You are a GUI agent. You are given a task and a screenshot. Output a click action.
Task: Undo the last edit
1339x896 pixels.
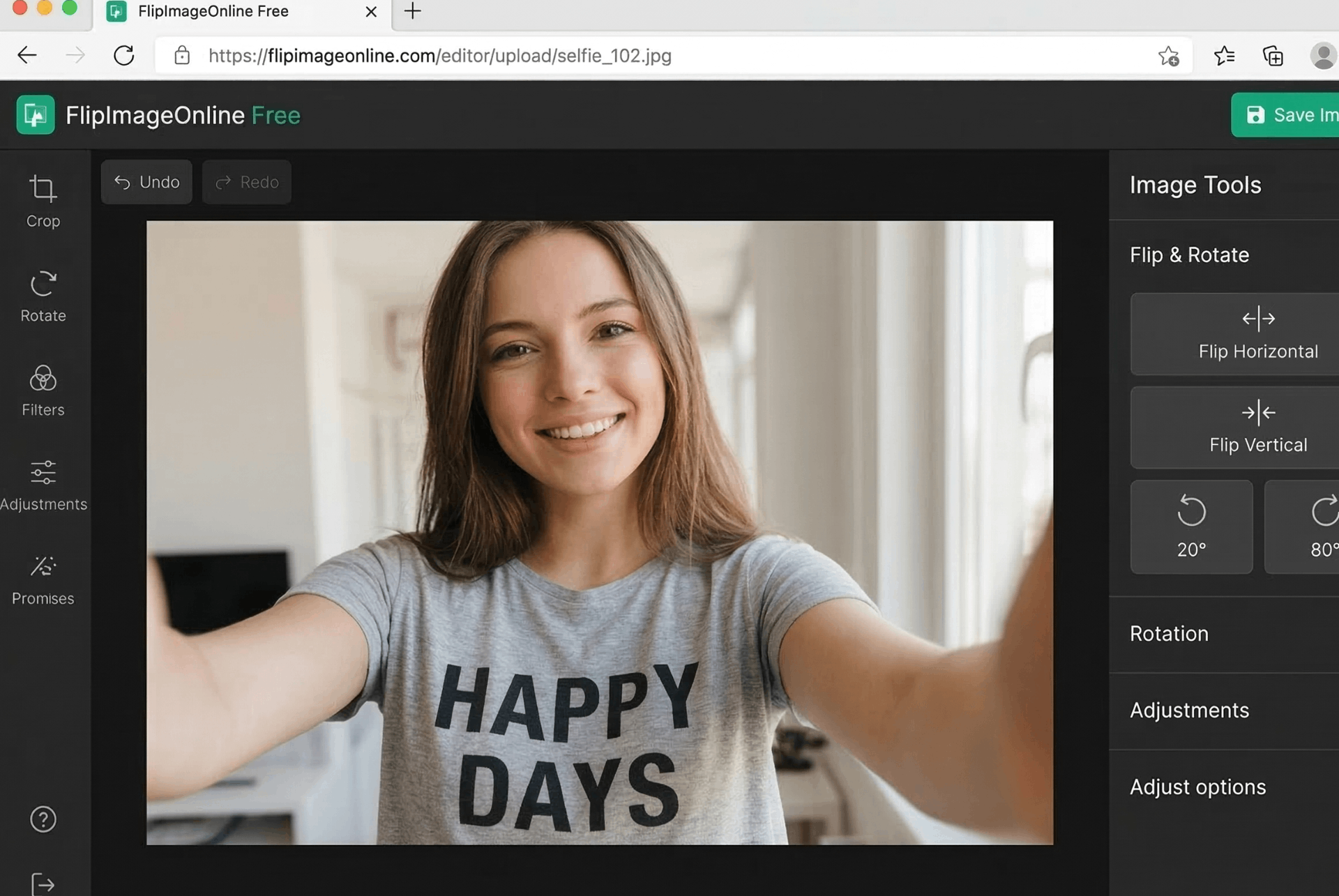pos(146,182)
